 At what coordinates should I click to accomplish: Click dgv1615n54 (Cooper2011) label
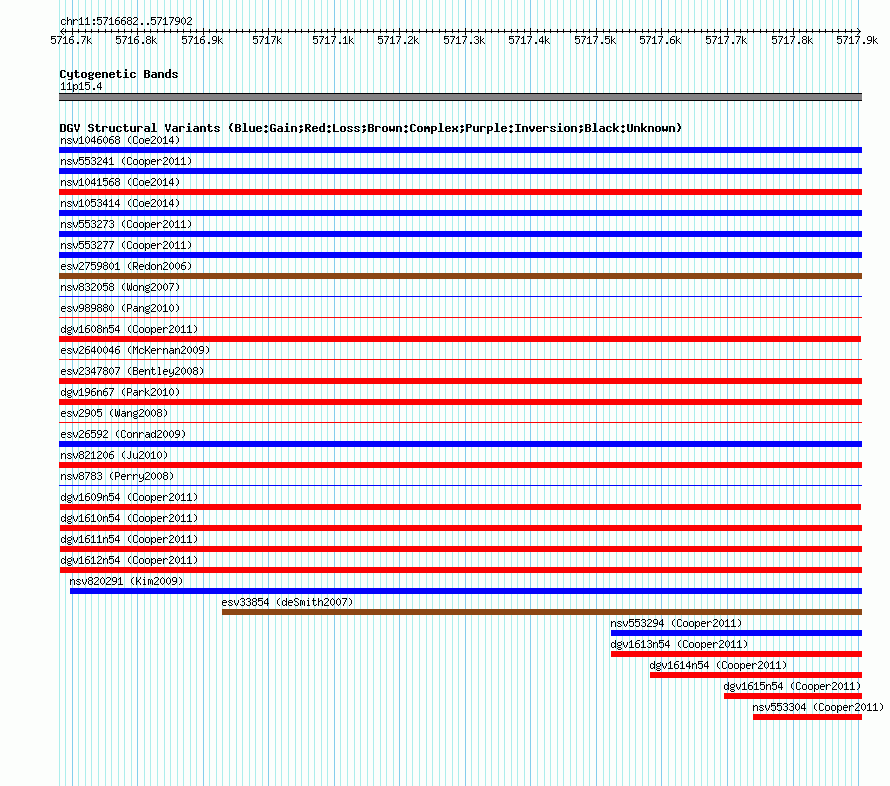[792, 686]
